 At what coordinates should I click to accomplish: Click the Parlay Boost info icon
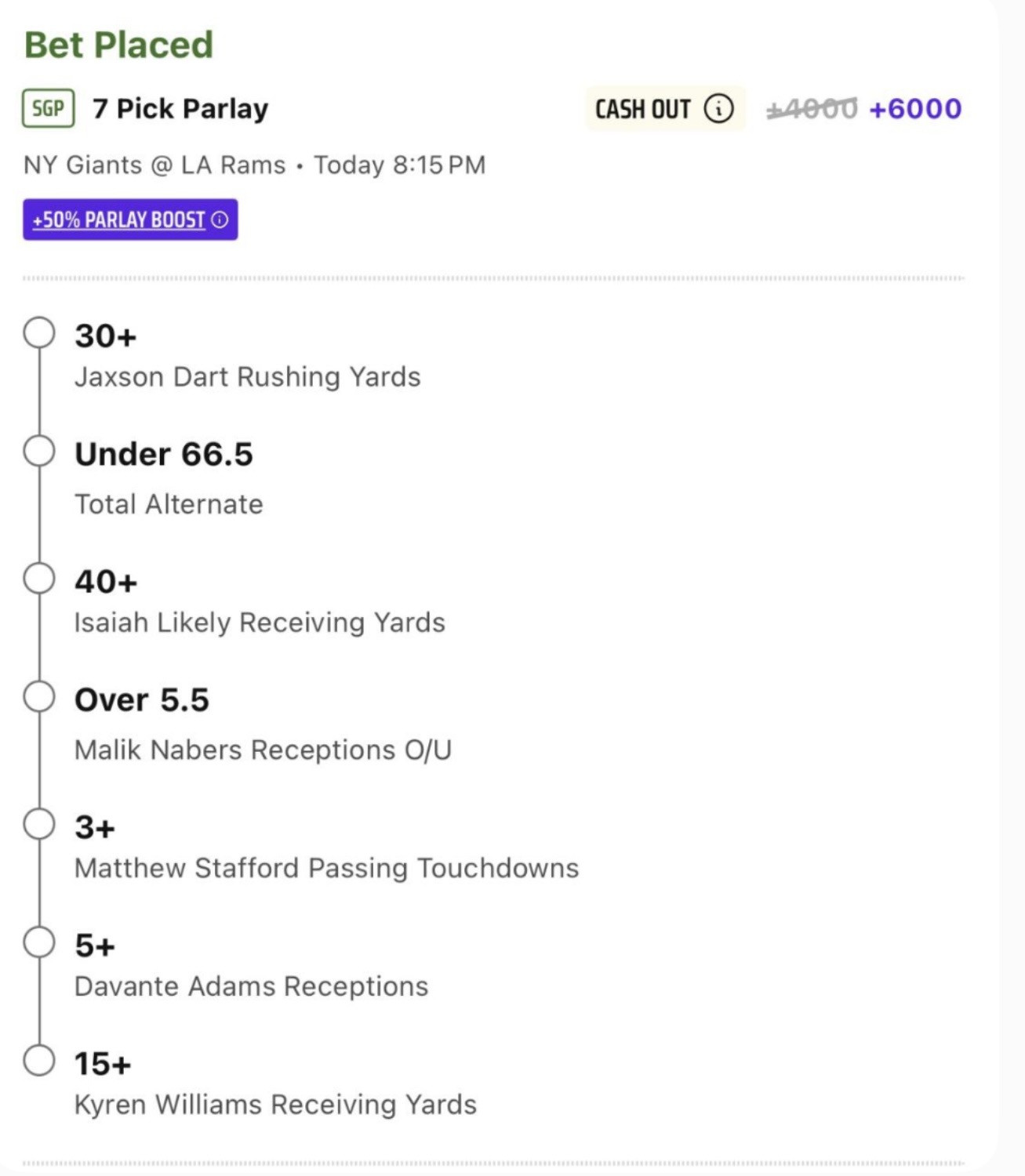tap(220, 220)
